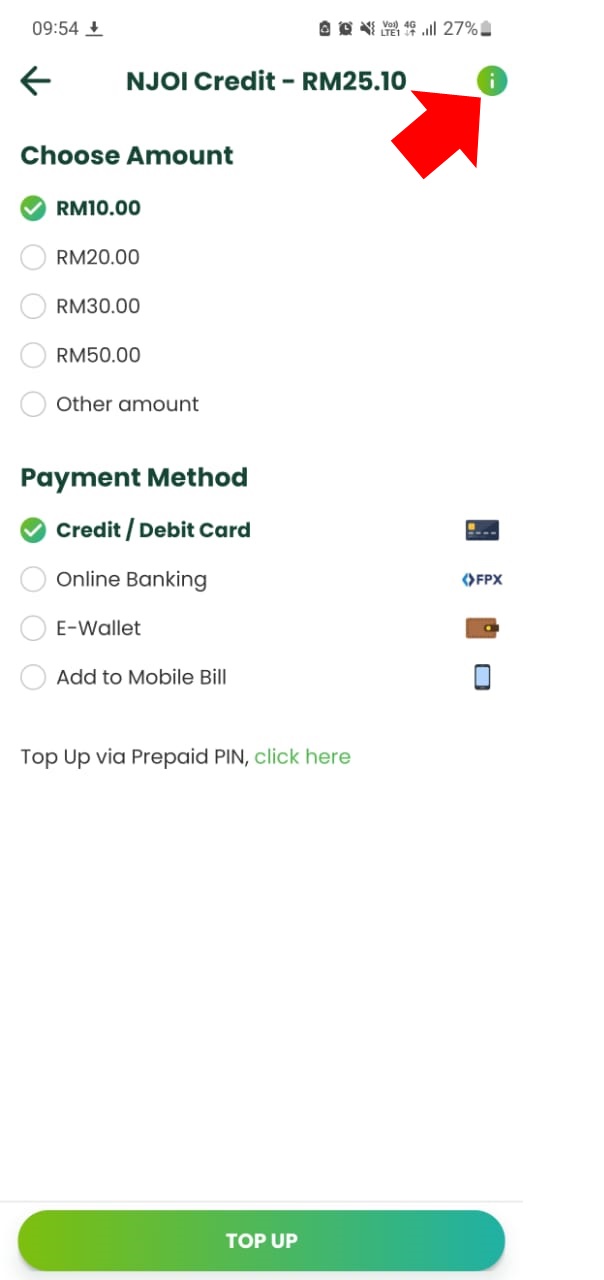Tap the back arrow icon
The height and width of the screenshot is (1280, 604).
click(x=35, y=81)
